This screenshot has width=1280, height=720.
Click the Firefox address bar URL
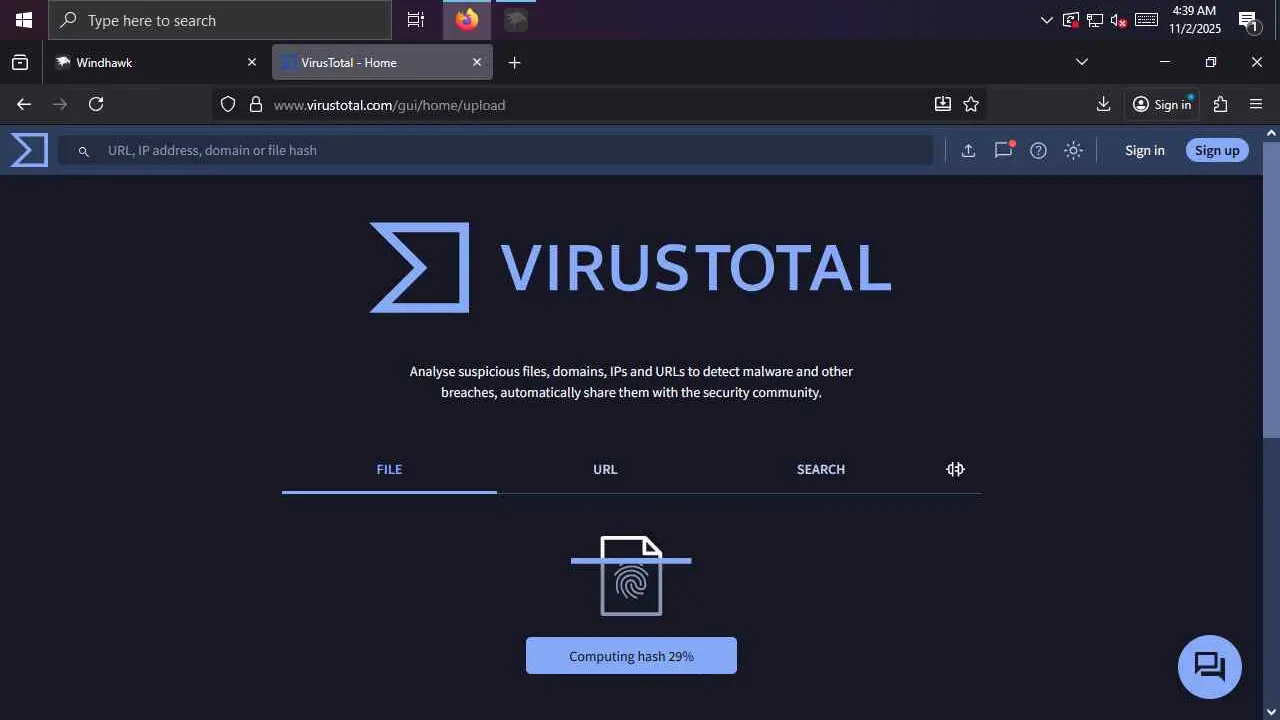pos(389,105)
